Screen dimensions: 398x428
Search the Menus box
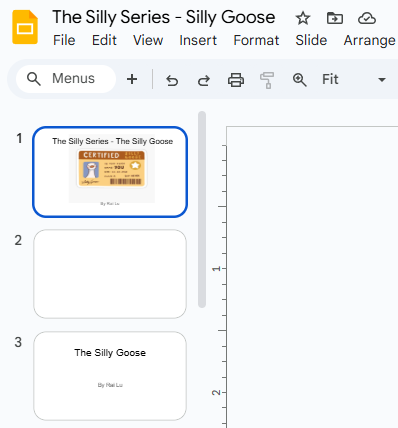66,79
